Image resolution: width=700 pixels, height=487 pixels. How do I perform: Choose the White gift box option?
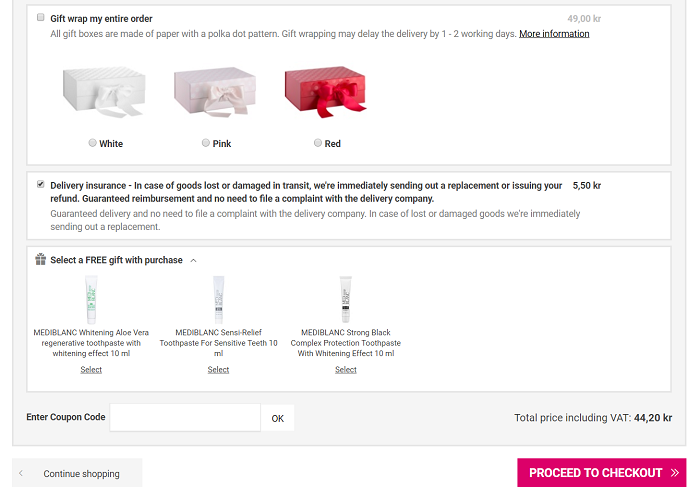(93, 143)
